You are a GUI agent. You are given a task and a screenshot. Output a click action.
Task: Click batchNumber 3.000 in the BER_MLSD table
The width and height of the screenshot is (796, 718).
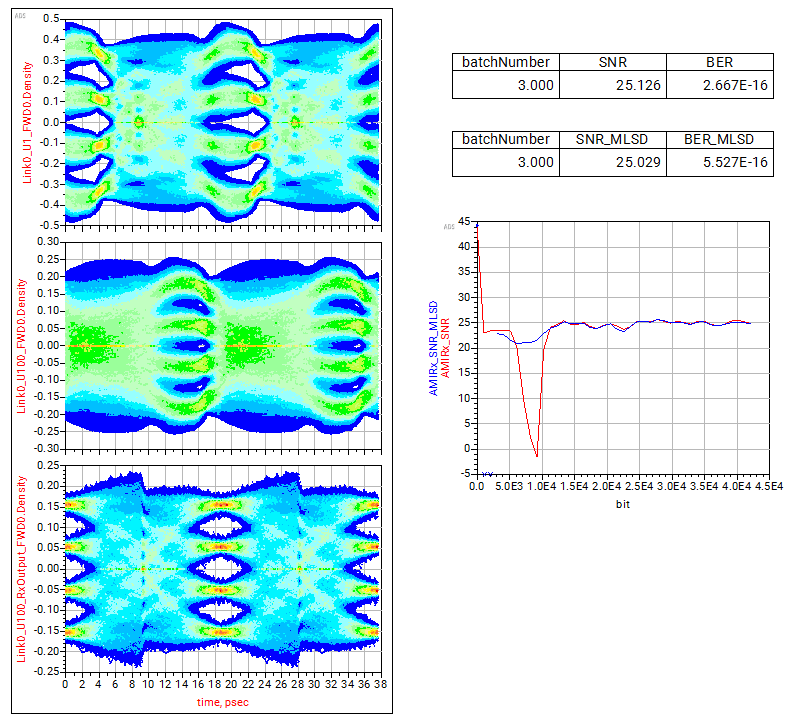pos(536,162)
